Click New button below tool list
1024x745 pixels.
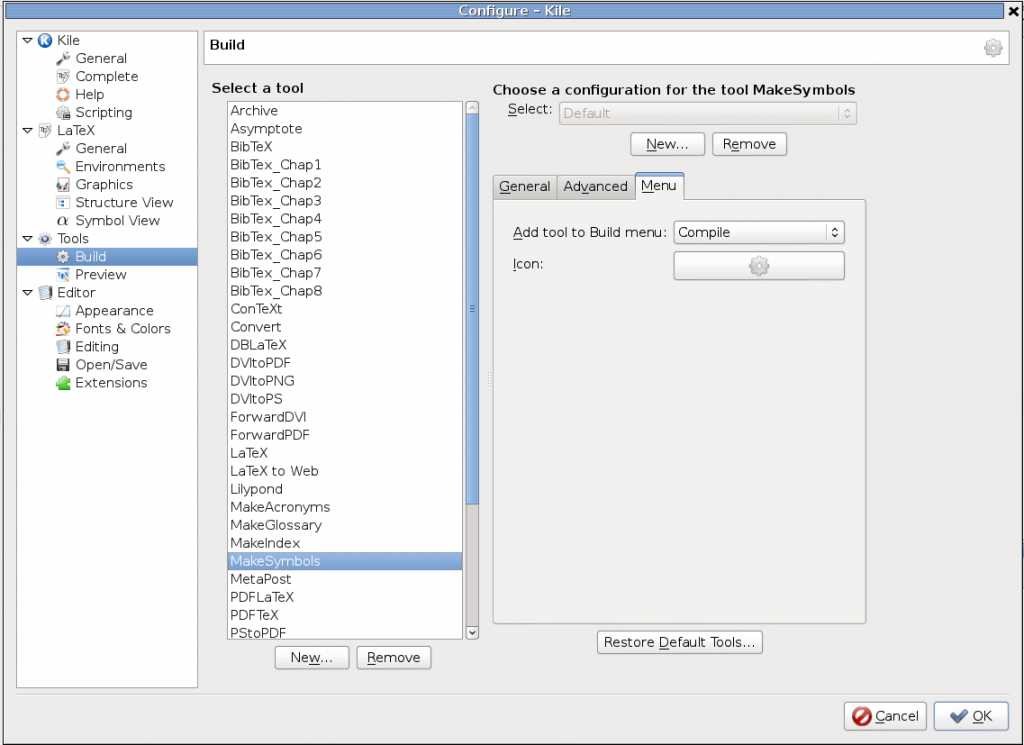pyautogui.click(x=312, y=658)
